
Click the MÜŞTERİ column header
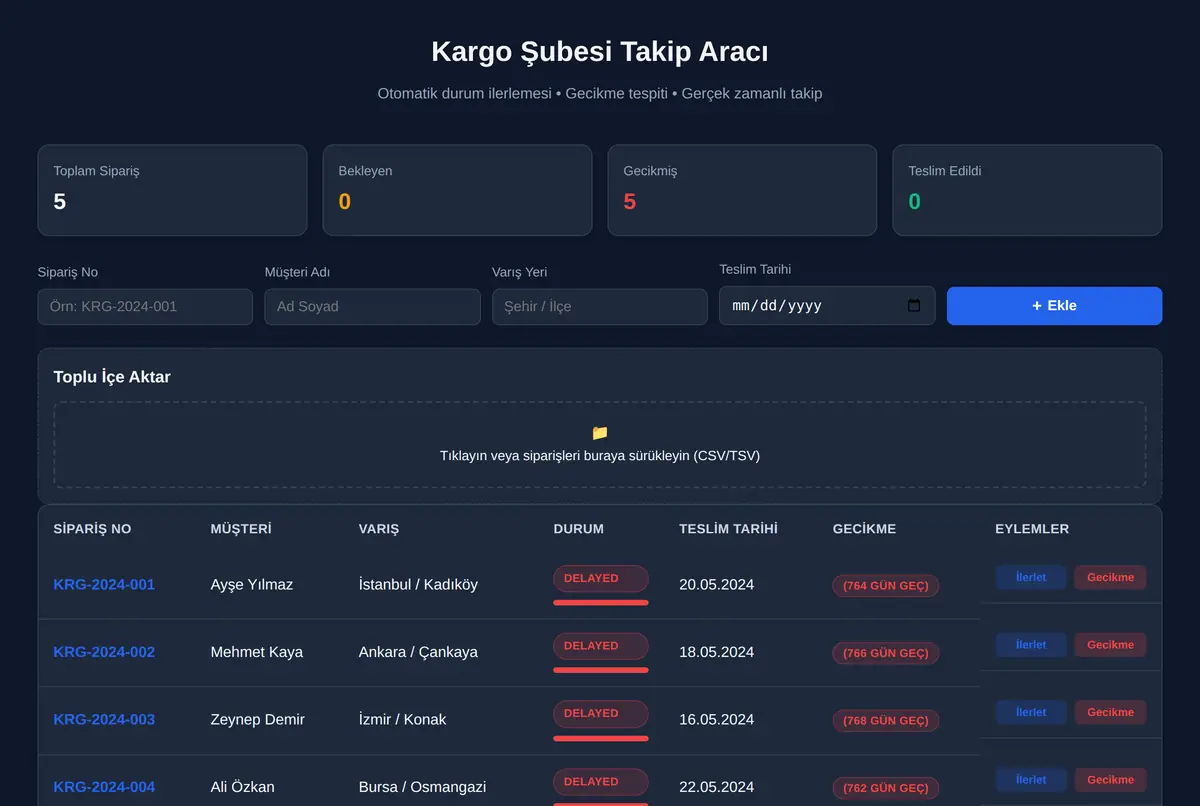click(241, 529)
